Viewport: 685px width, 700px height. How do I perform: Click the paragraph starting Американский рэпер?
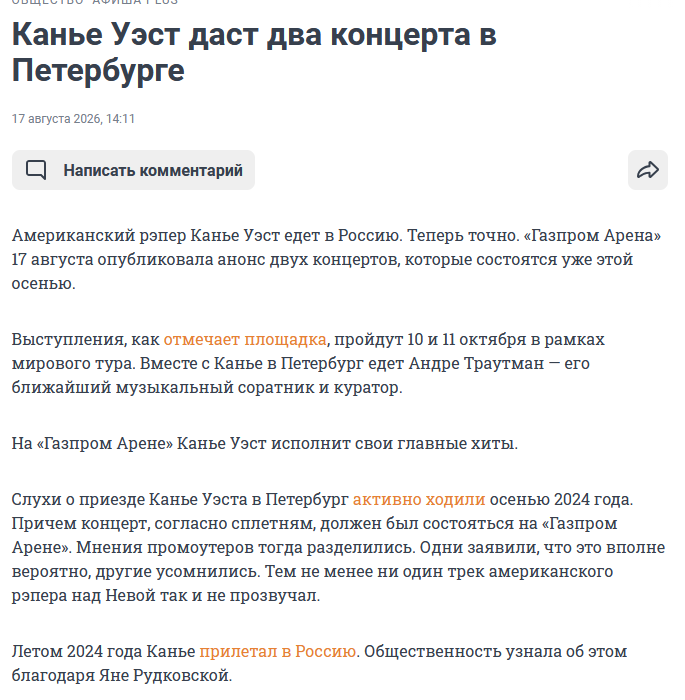pos(336,259)
